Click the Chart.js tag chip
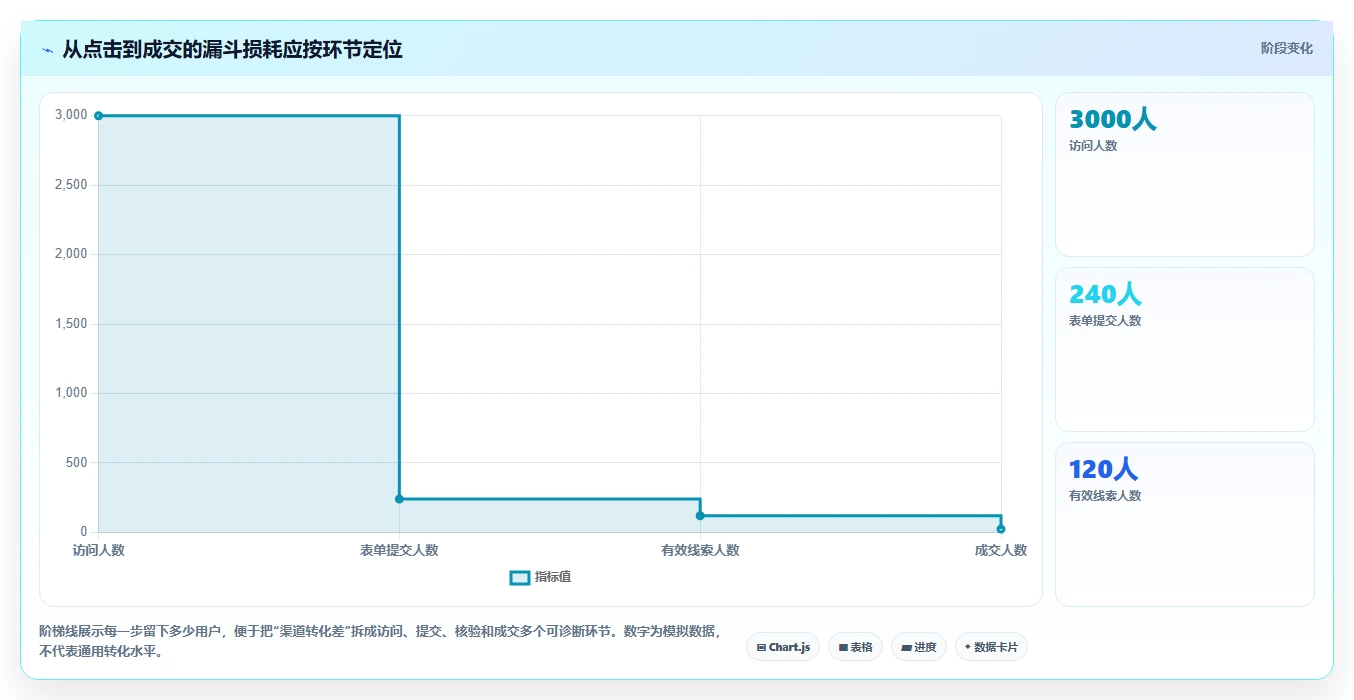 click(x=783, y=647)
